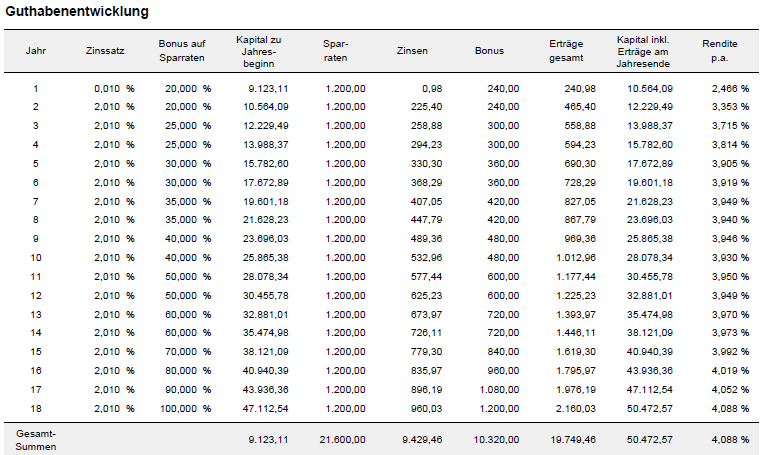
Task: Click the Zinssatz column header
Action: [106, 51]
